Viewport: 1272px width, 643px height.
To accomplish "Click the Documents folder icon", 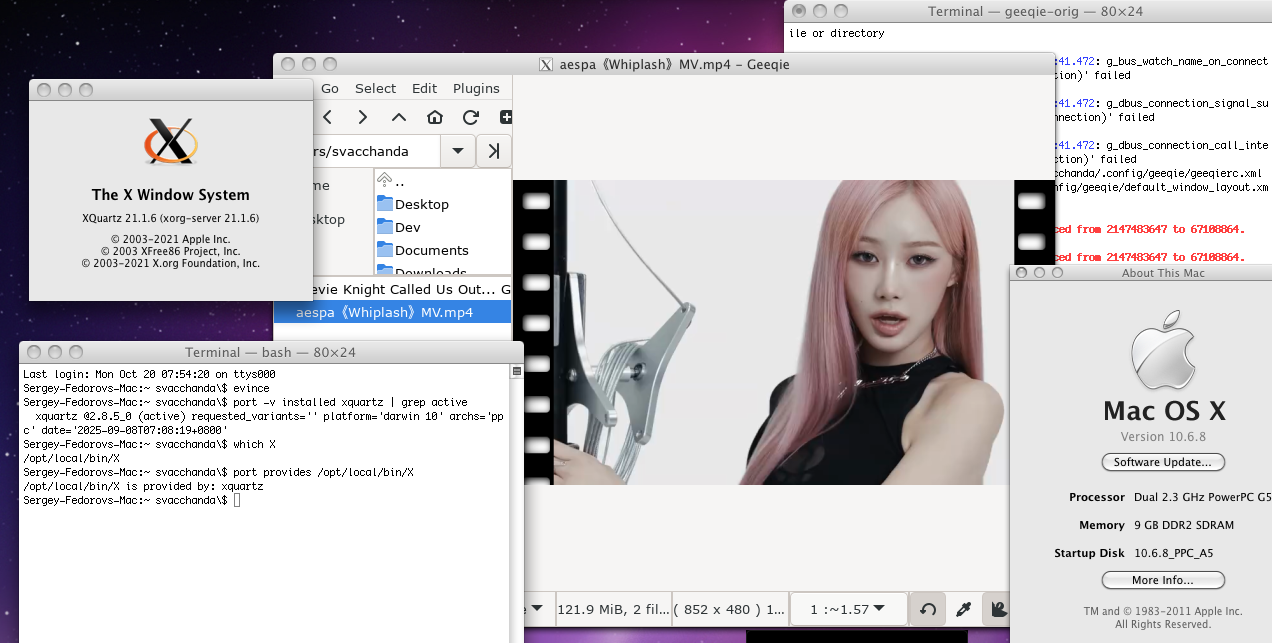I will click(385, 249).
